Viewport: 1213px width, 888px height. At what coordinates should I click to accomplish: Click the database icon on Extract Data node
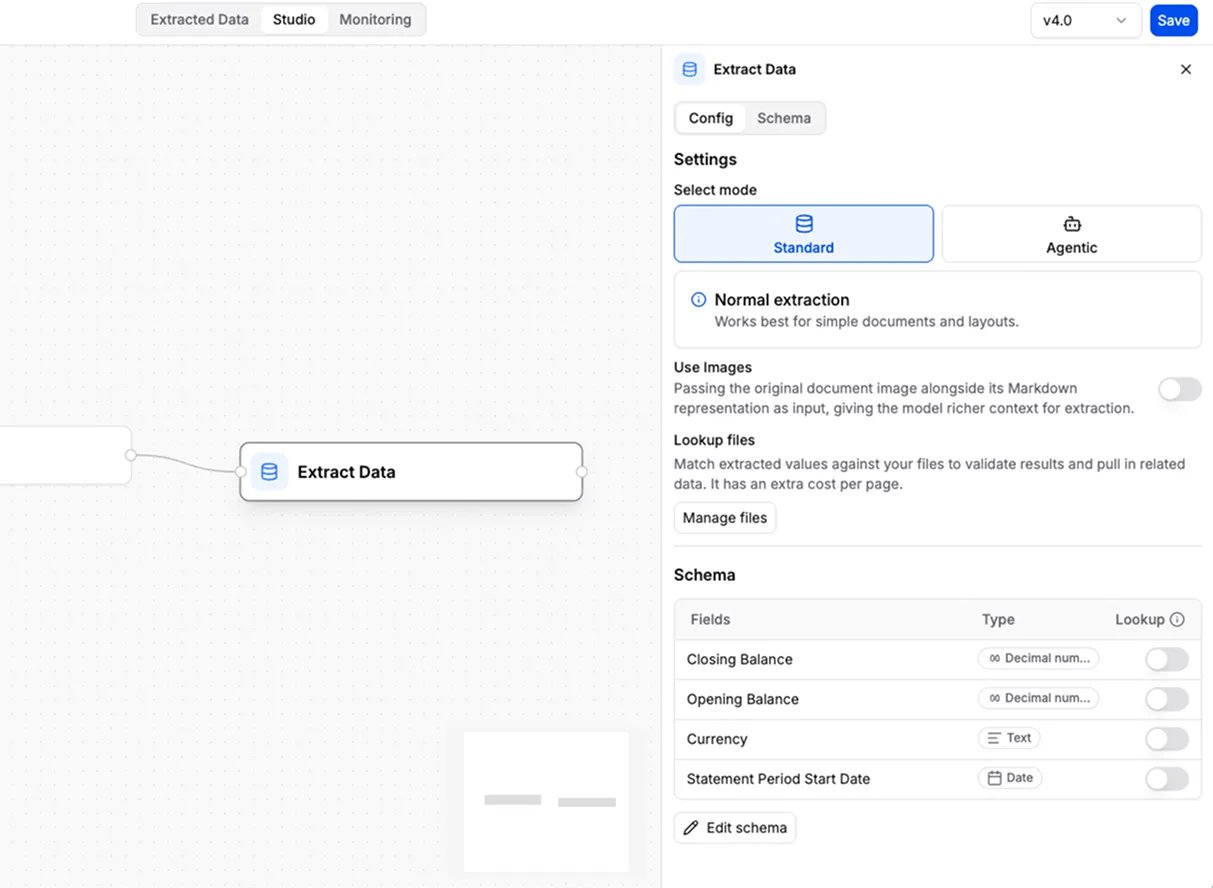click(x=269, y=472)
